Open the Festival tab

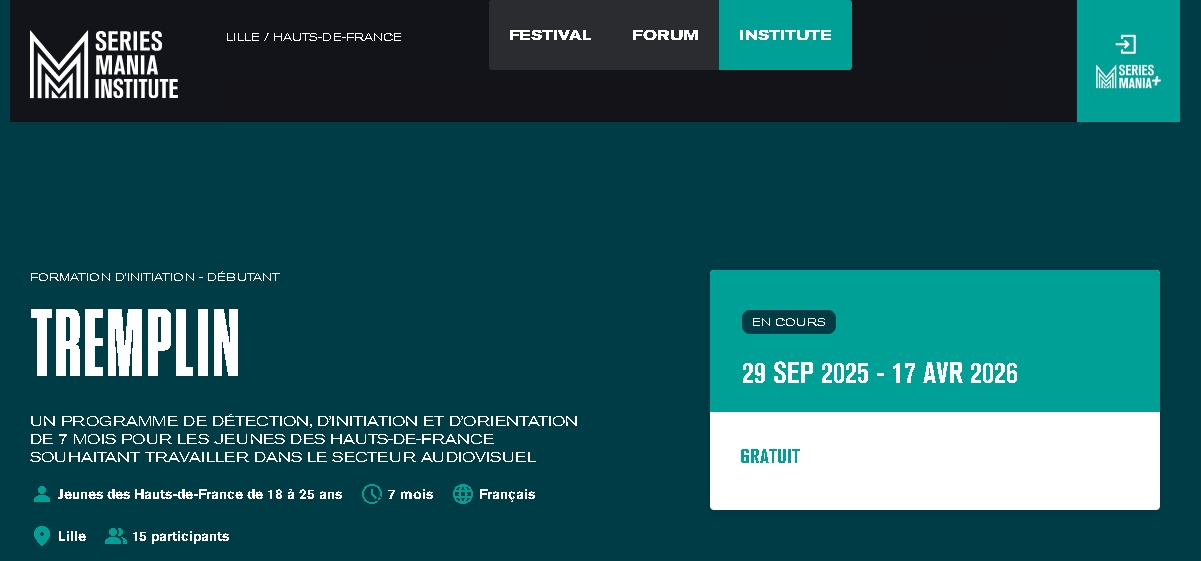click(550, 35)
